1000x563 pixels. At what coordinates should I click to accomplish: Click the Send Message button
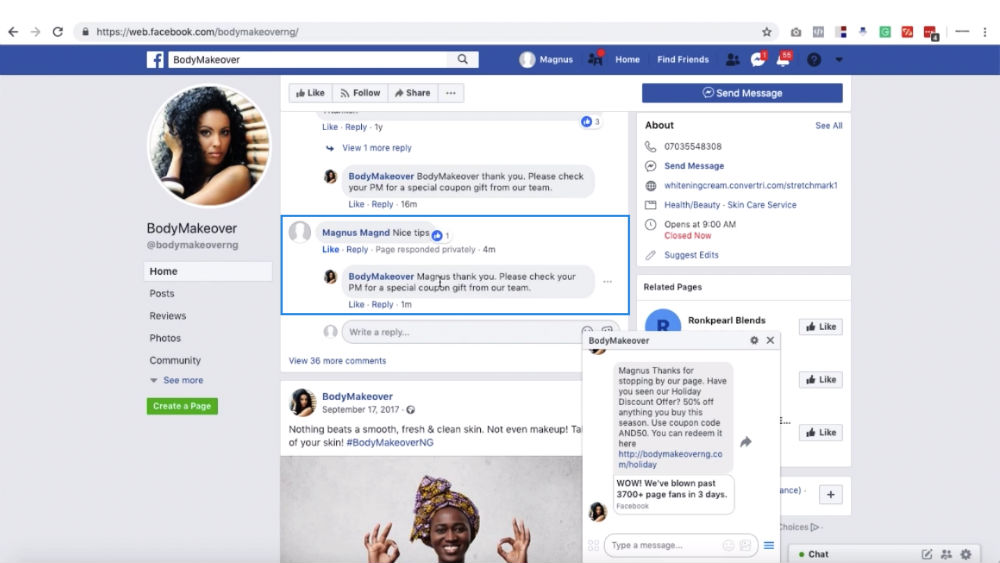point(742,93)
